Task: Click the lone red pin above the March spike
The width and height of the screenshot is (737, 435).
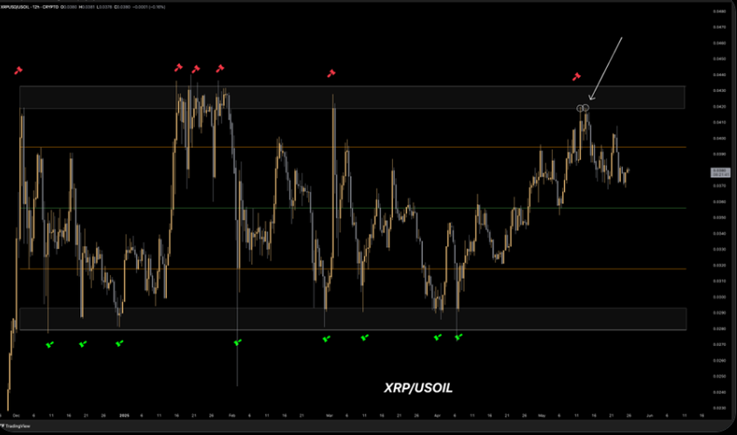Action: 331,73
